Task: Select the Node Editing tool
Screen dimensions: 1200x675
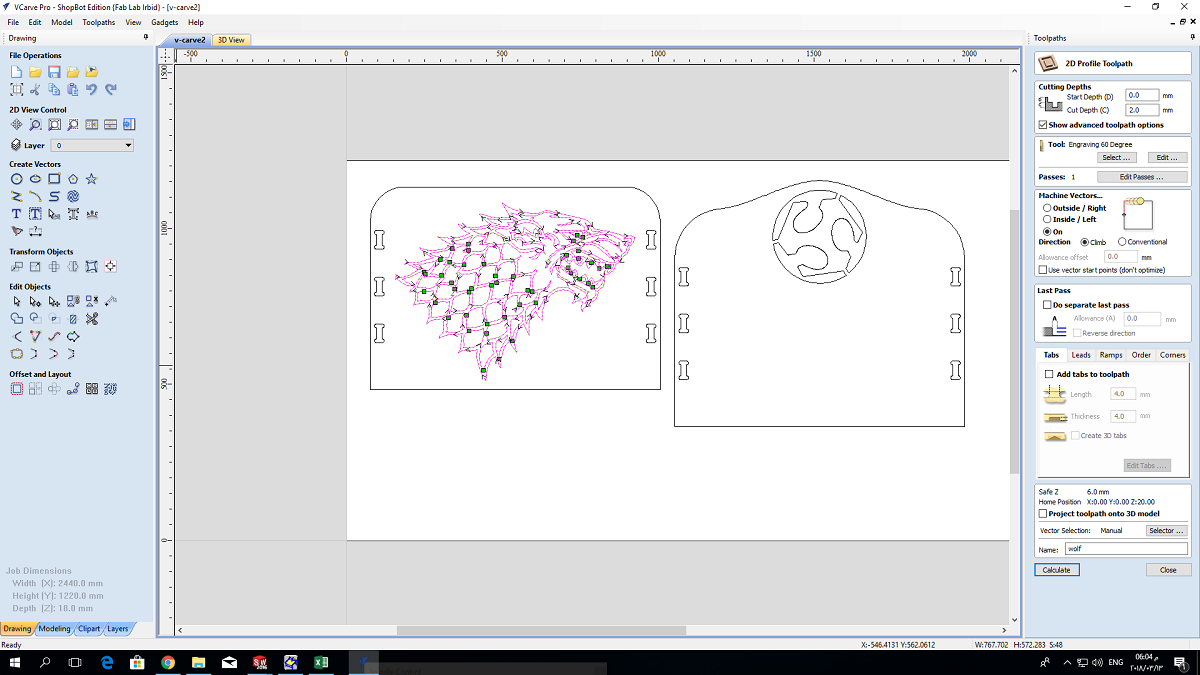Action: [35, 301]
